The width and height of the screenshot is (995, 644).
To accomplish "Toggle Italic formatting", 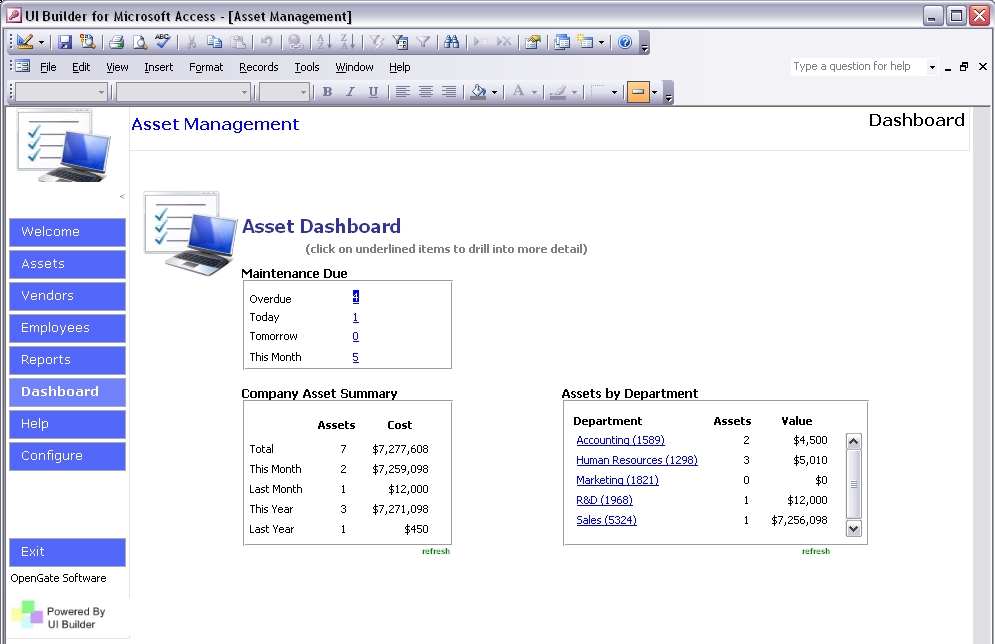I will [350, 92].
